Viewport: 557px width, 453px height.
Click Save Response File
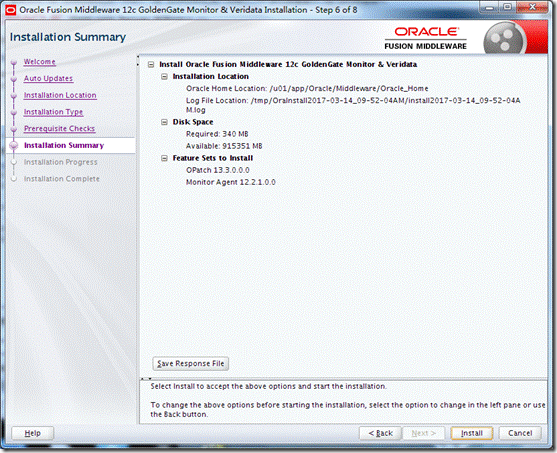(190, 363)
